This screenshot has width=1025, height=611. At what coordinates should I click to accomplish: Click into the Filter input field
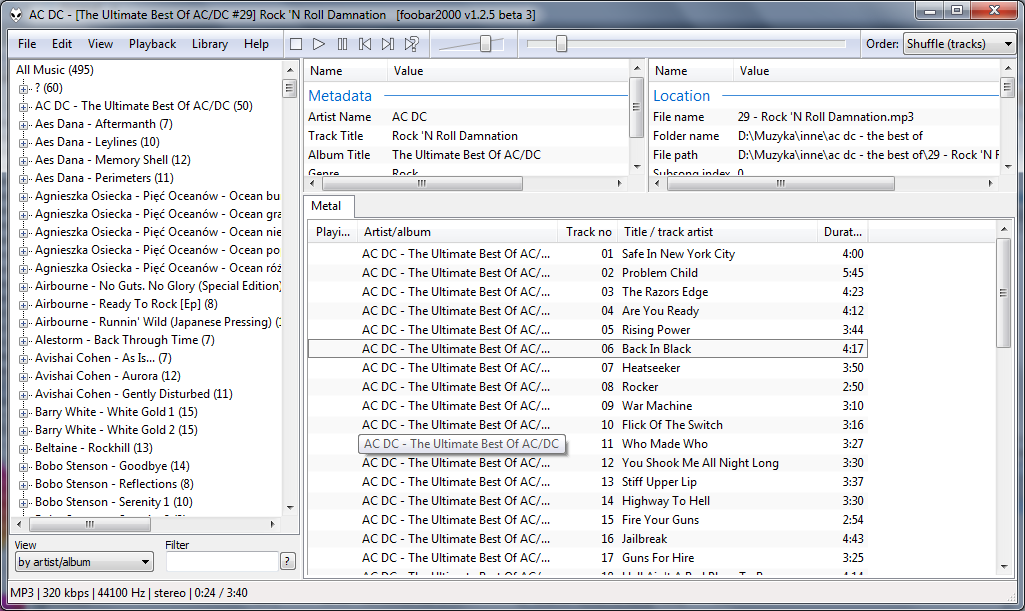point(222,561)
